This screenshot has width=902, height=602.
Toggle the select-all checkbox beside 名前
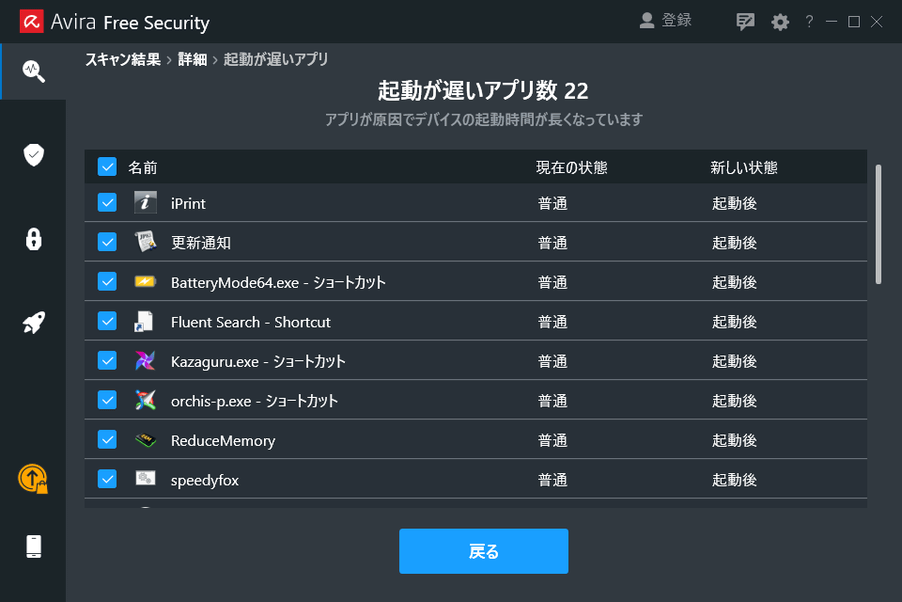click(107, 167)
